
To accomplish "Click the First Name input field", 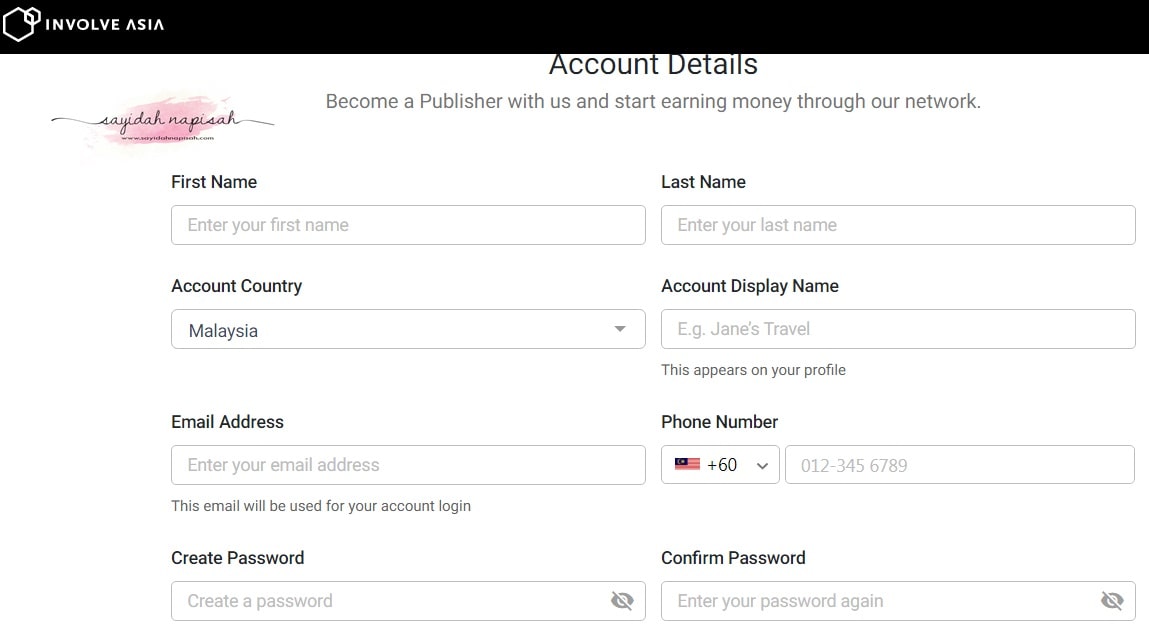I will pos(407,224).
